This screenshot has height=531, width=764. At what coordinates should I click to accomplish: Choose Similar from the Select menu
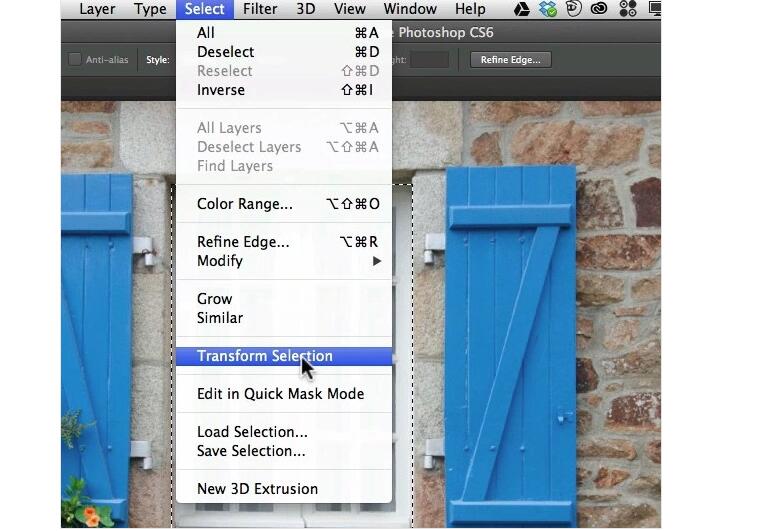pyautogui.click(x=284, y=318)
